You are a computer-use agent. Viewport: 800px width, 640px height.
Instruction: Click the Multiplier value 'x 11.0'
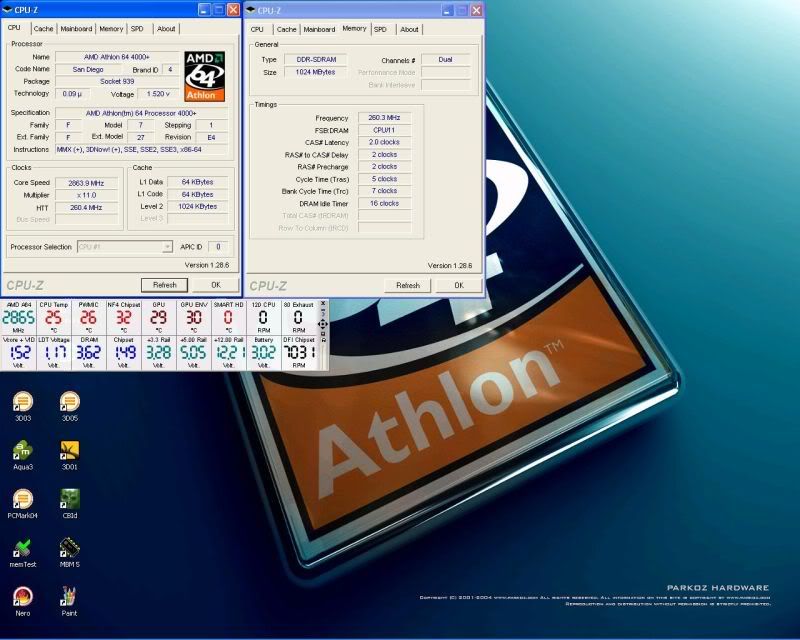coord(86,195)
